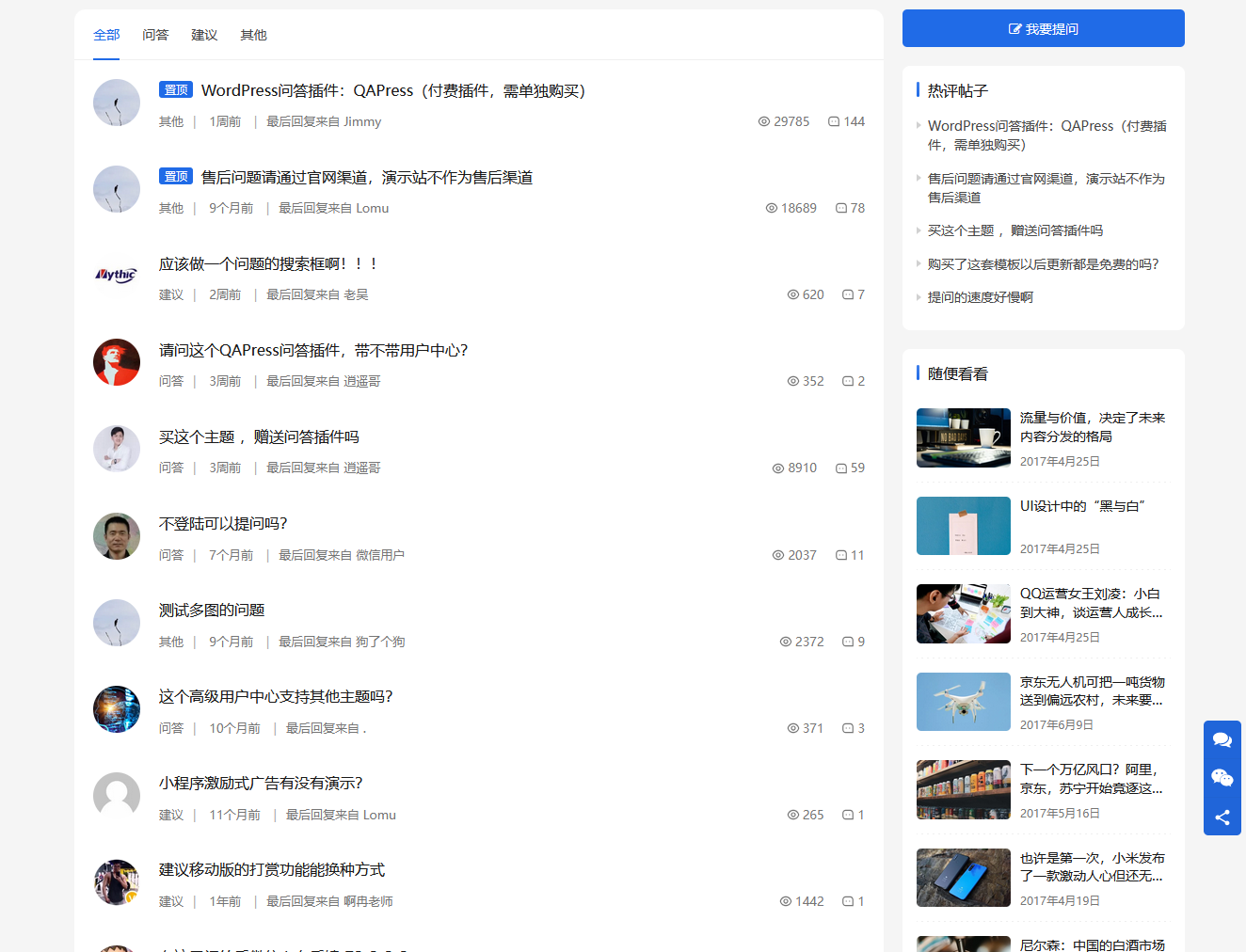Open the drone article thumbnail
The width and height of the screenshot is (1246, 952).
pos(963,702)
